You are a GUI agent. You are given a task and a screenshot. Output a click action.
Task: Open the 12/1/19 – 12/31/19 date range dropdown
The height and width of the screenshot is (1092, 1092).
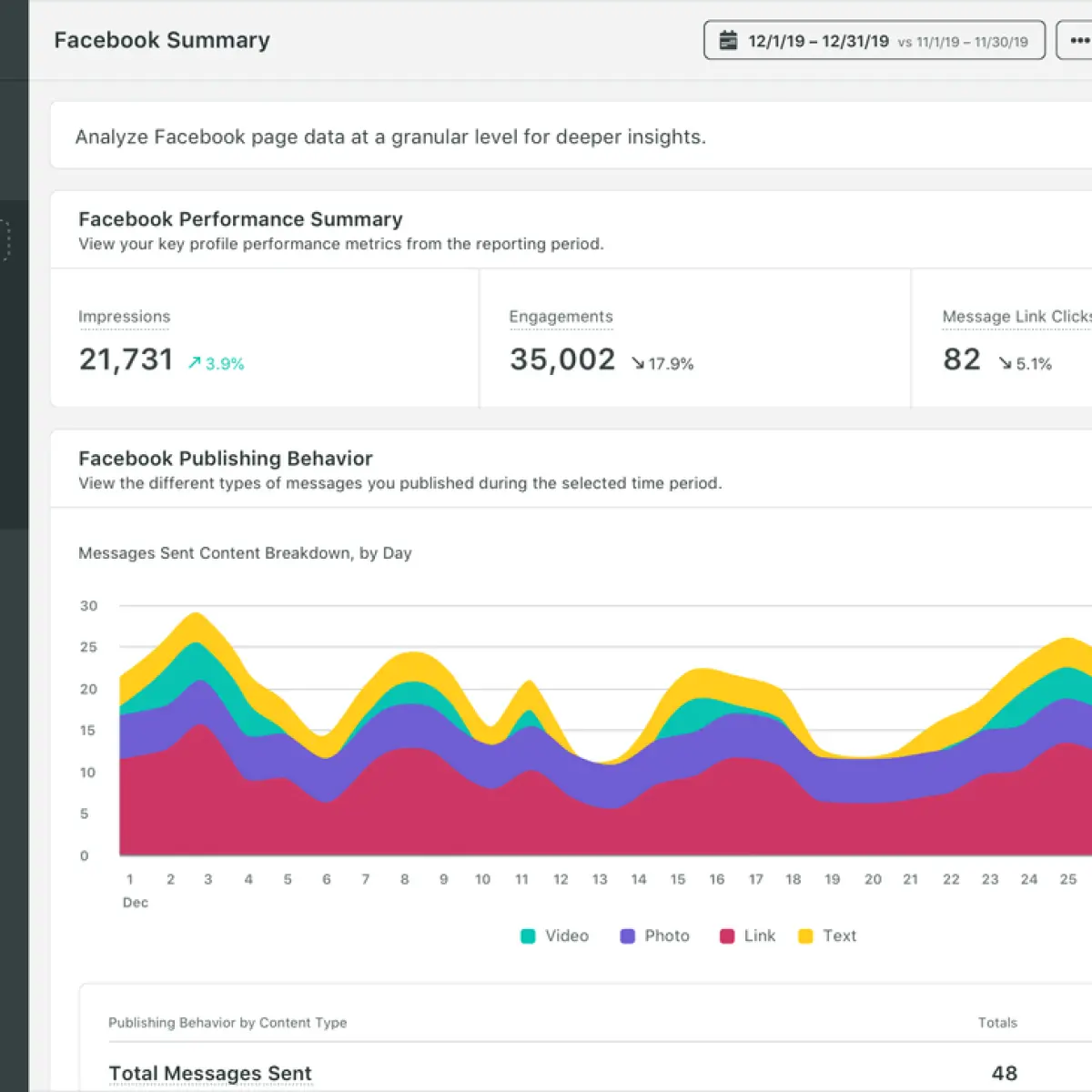tap(875, 40)
